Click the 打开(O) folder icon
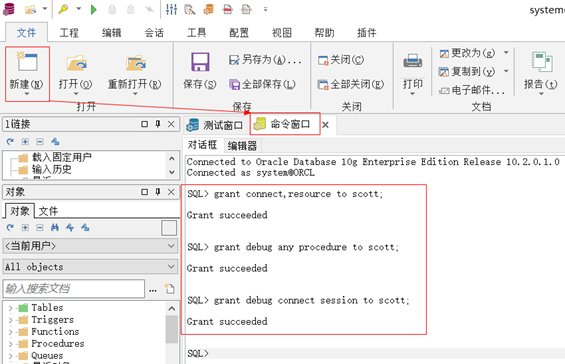The image size is (565, 364). point(76,63)
